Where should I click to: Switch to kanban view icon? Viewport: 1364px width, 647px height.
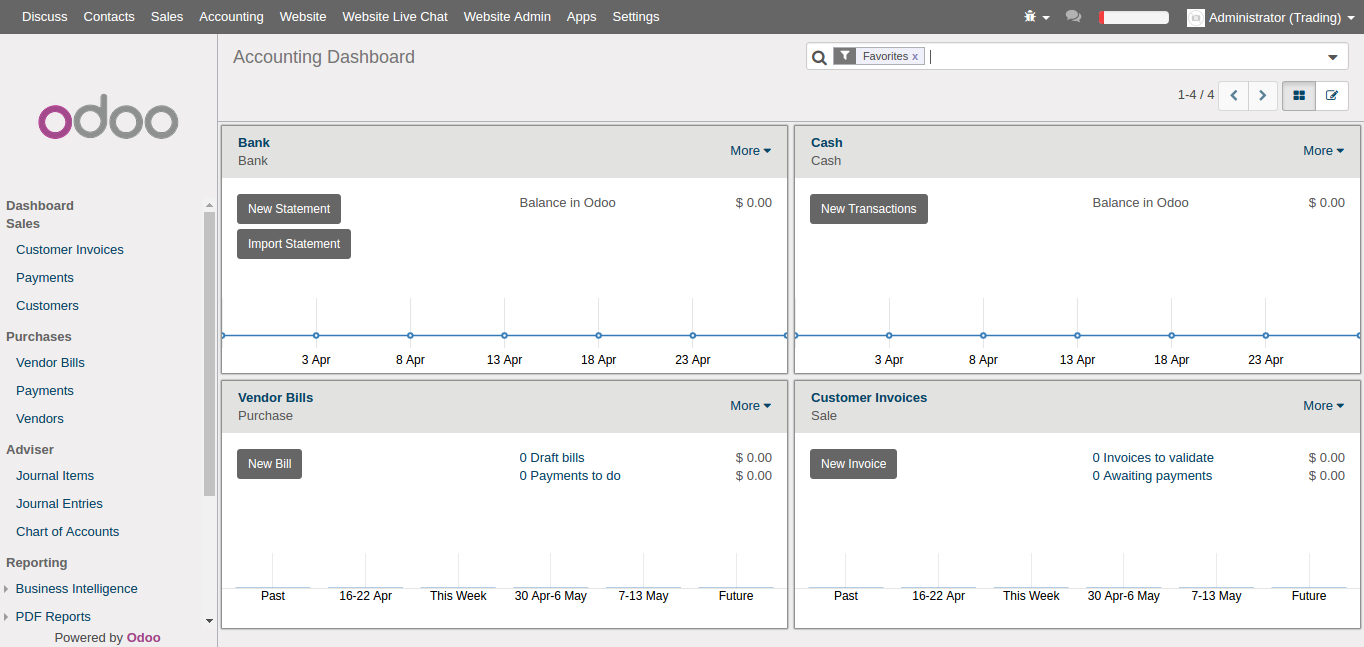point(1299,96)
